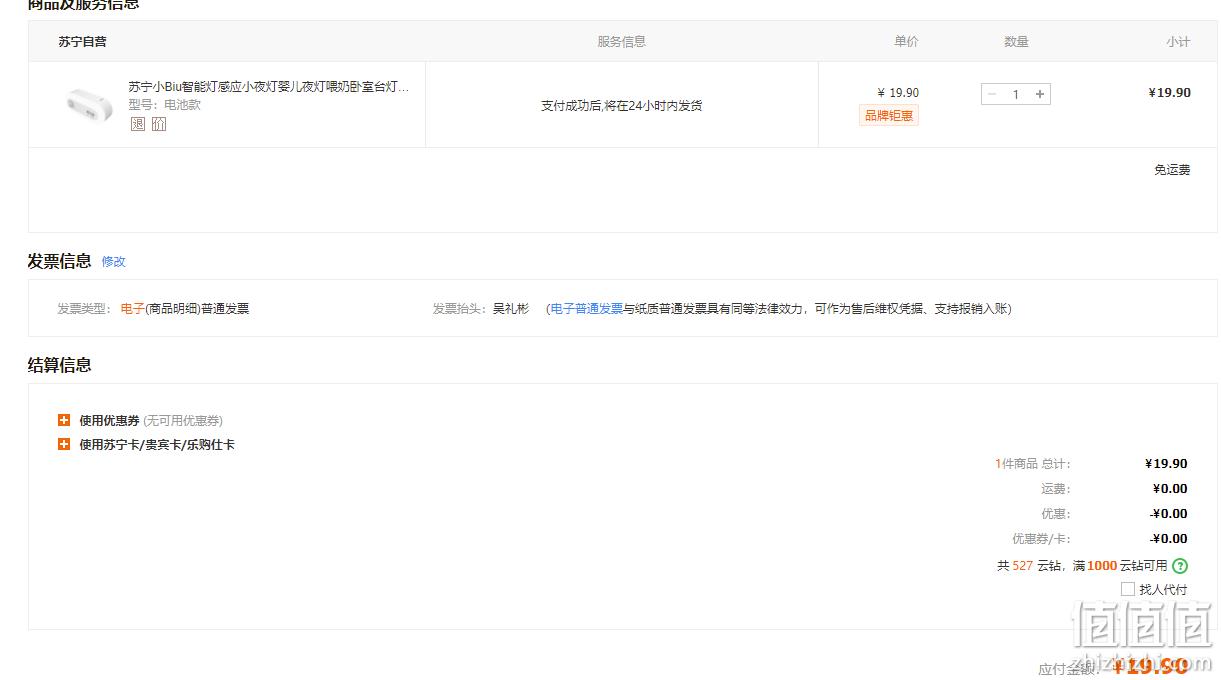Click the 苏宁自营 seller label
Viewport: 1221px width, 680px height.
pos(82,42)
